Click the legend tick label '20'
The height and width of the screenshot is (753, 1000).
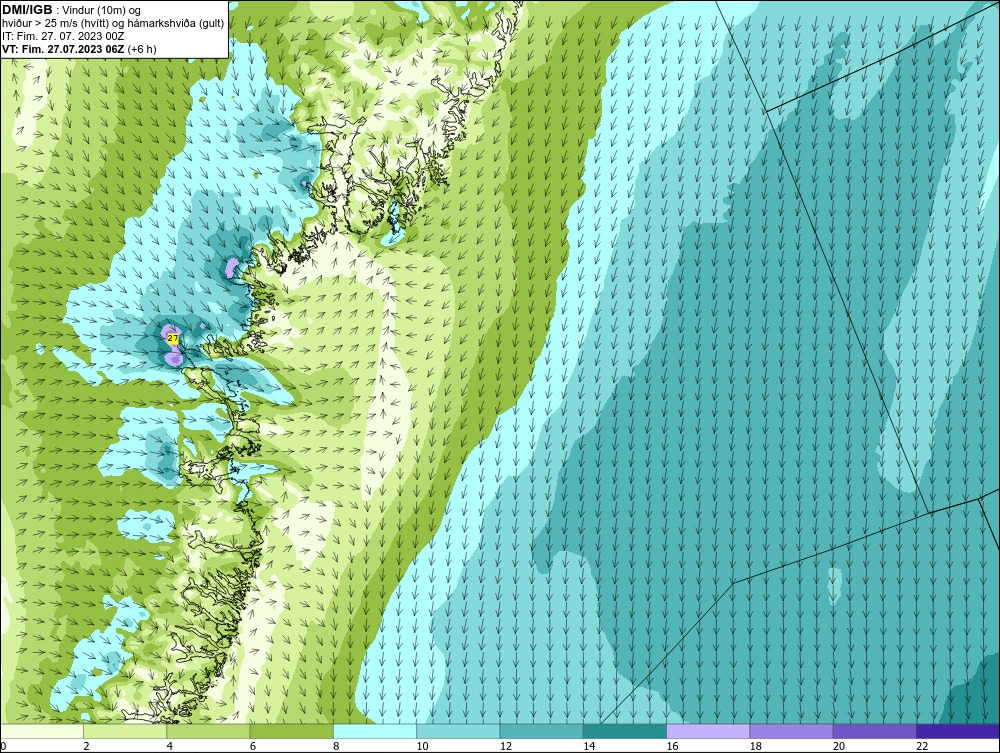coord(839,746)
